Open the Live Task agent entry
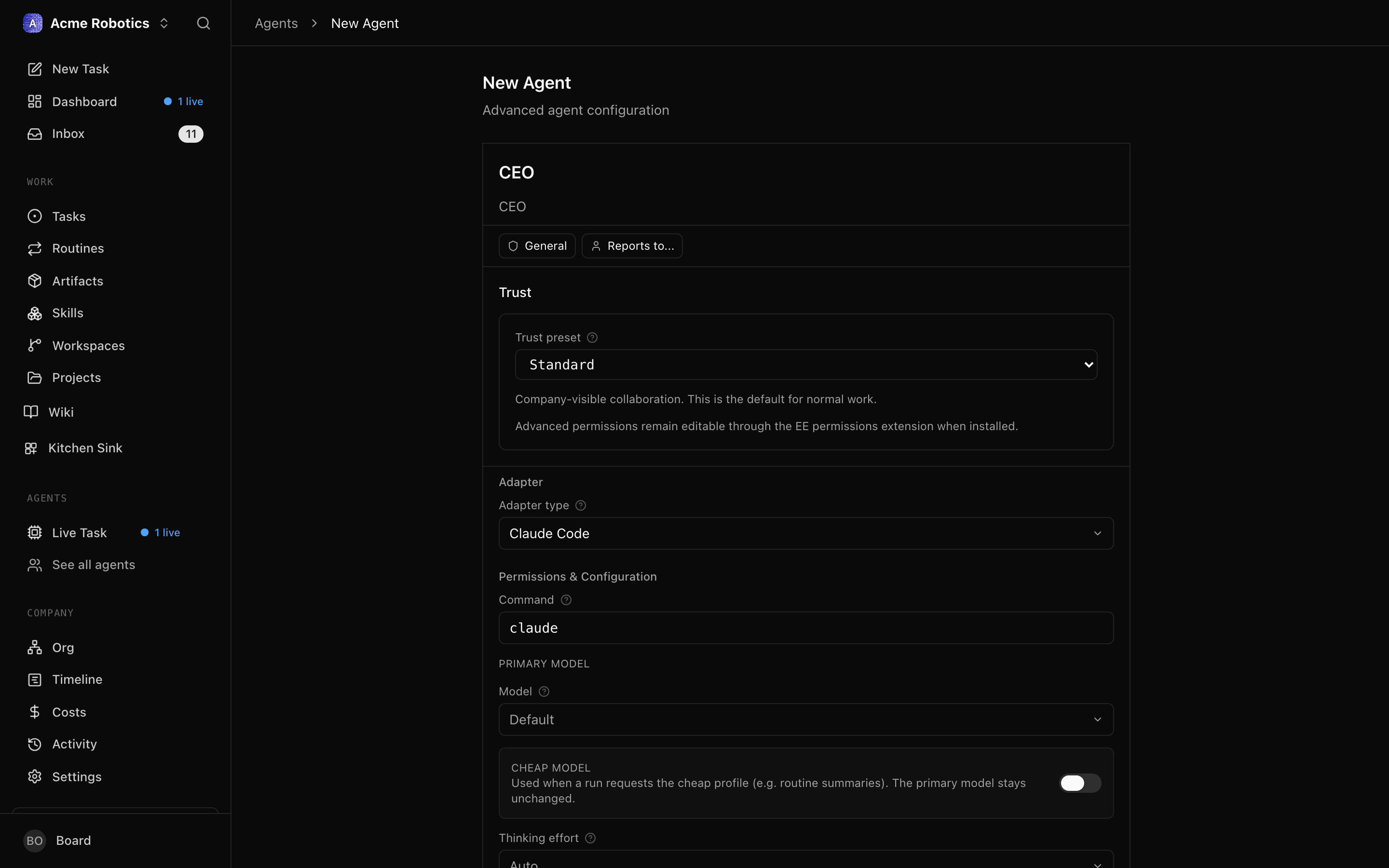This screenshot has height=868, width=1389. 79,533
